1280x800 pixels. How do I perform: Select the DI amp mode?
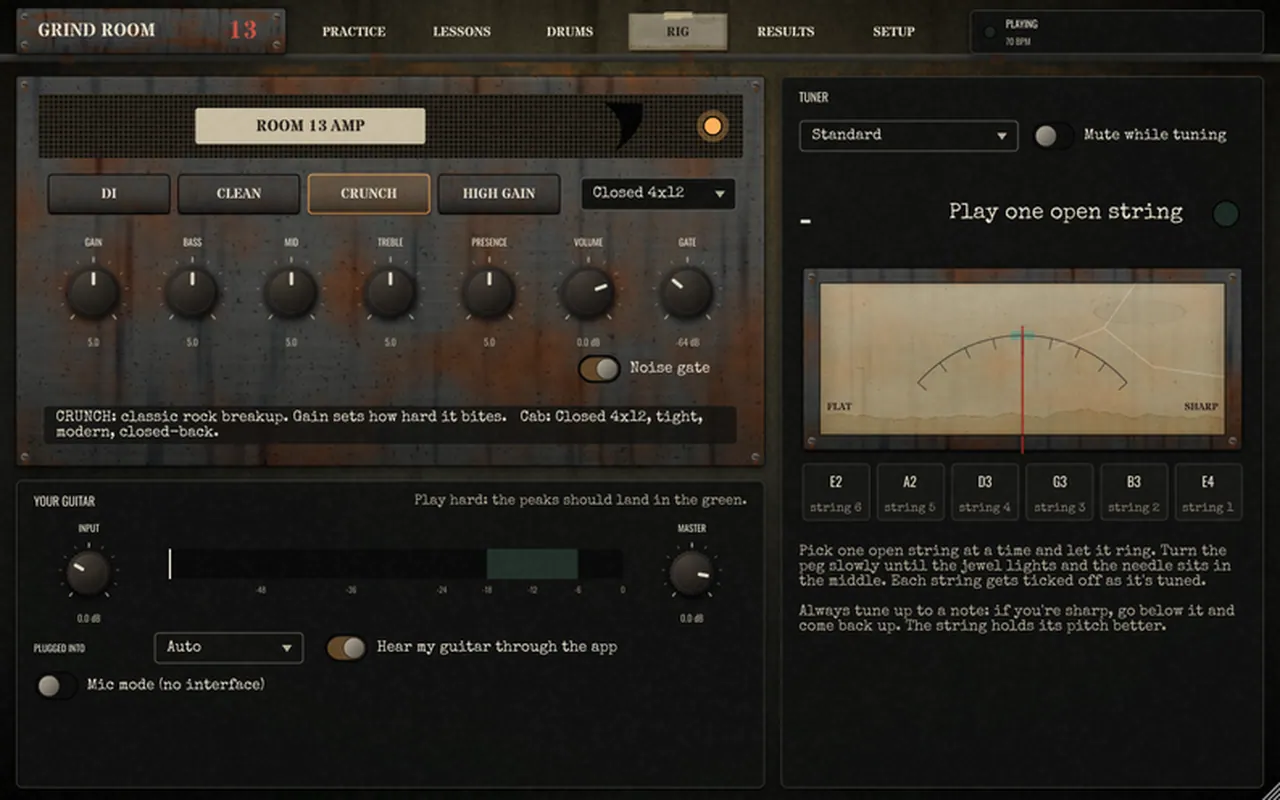click(x=109, y=194)
